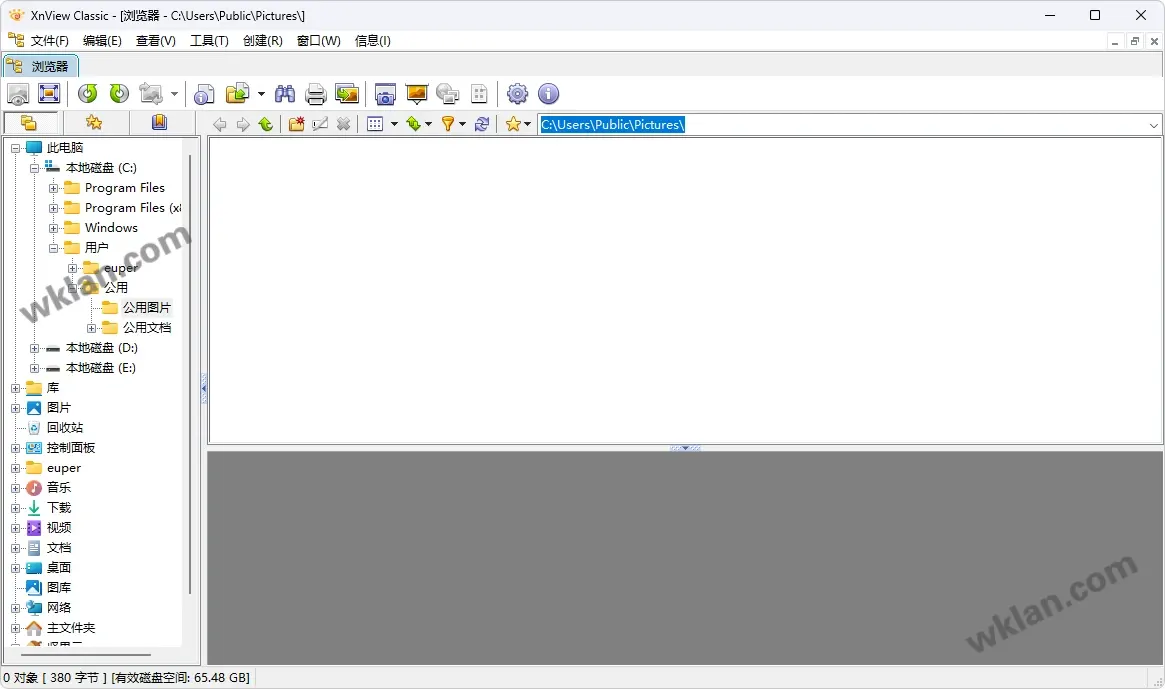This screenshot has height=689, width=1165.
Task: Open the sort dropdown arrow
Action: coord(429,124)
